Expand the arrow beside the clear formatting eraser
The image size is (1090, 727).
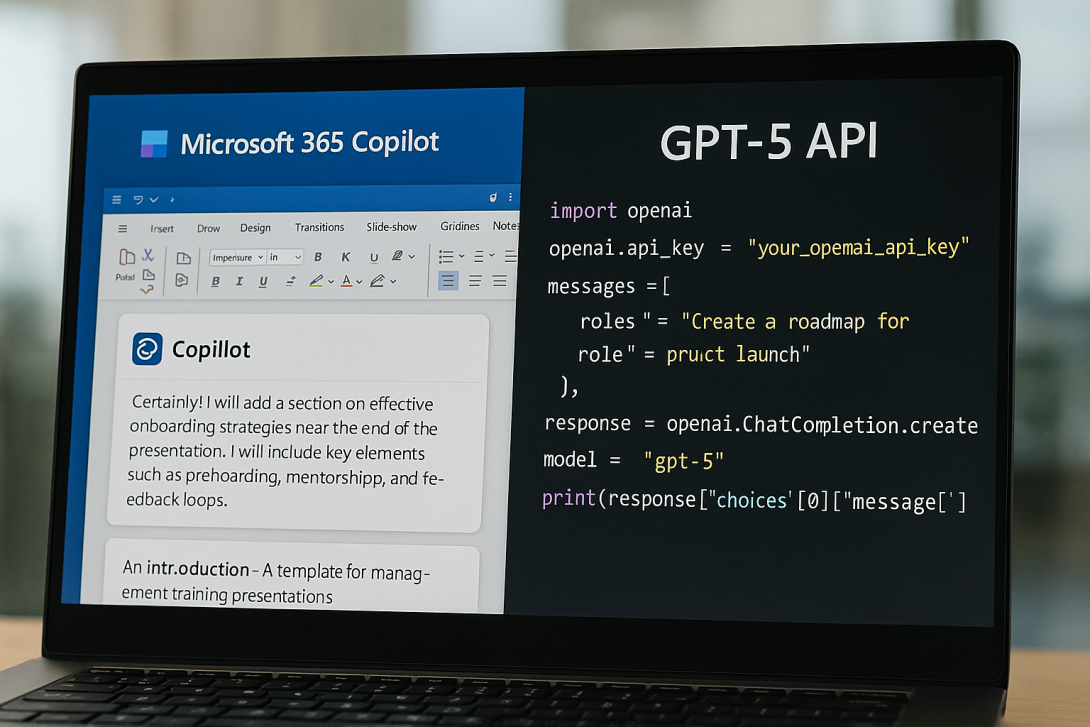click(x=412, y=256)
